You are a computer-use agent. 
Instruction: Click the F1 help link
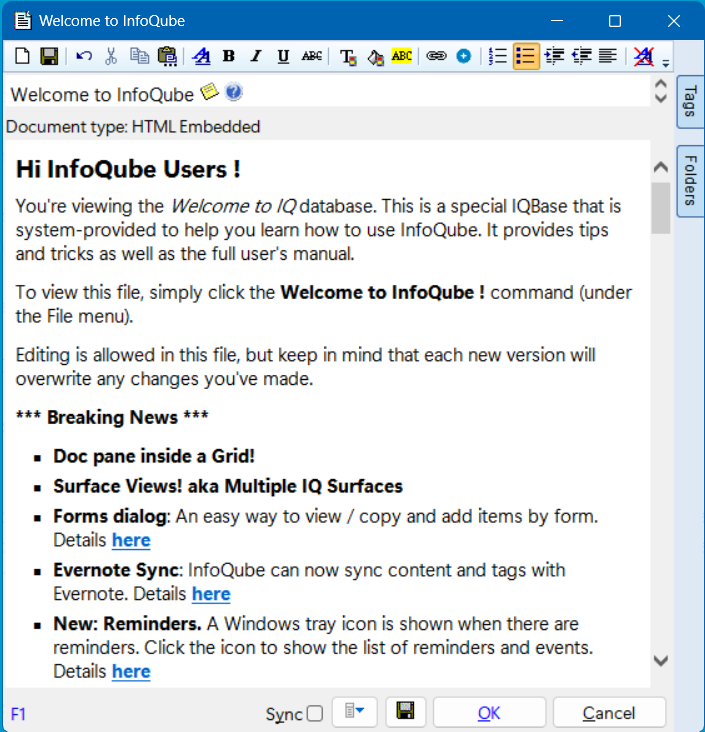click(18, 714)
